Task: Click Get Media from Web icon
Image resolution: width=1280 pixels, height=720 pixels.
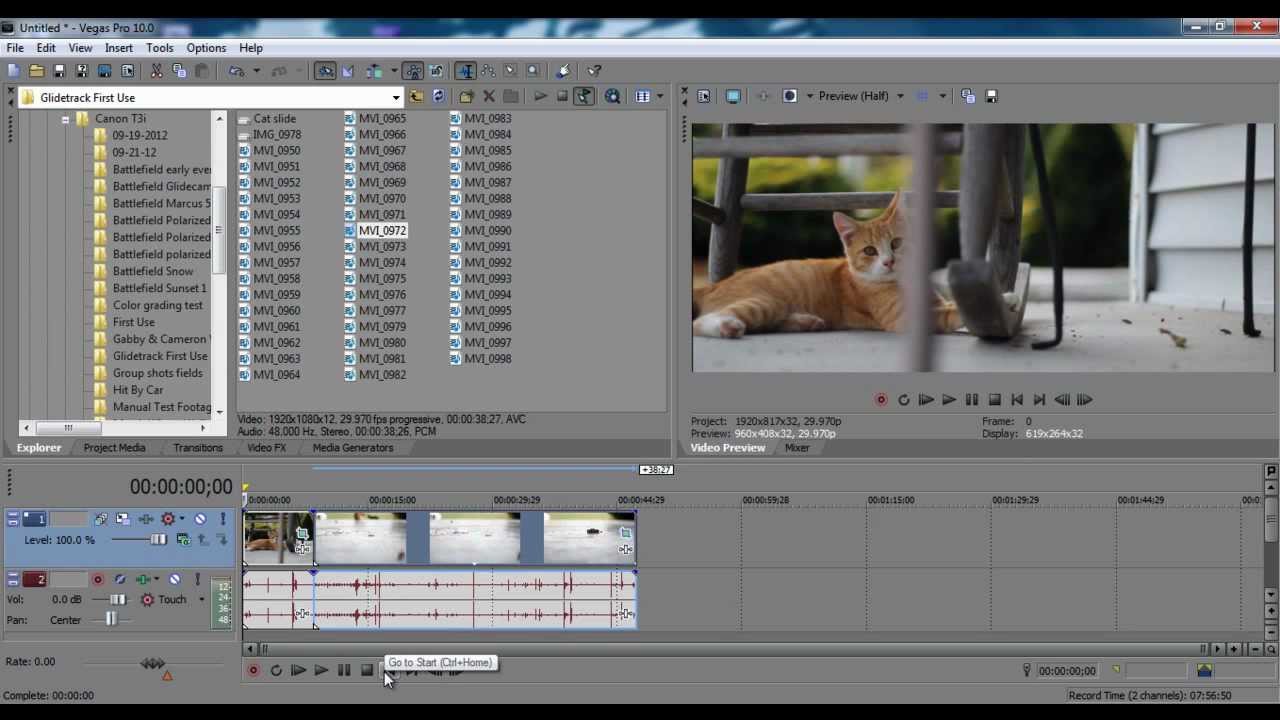Action: pos(612,97)
